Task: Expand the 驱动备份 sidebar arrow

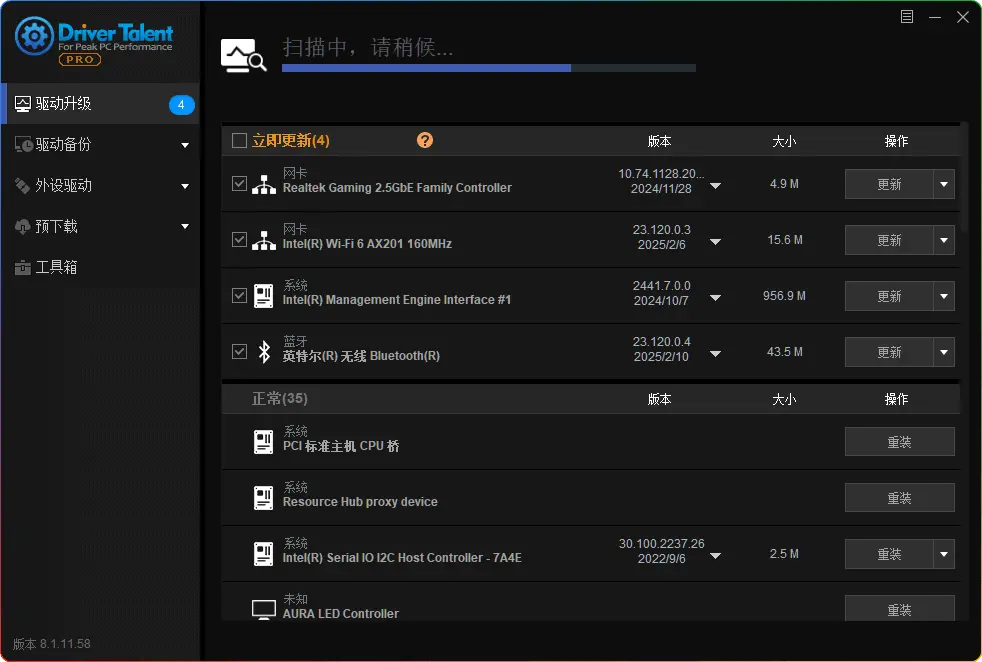Action: (185, 145)
